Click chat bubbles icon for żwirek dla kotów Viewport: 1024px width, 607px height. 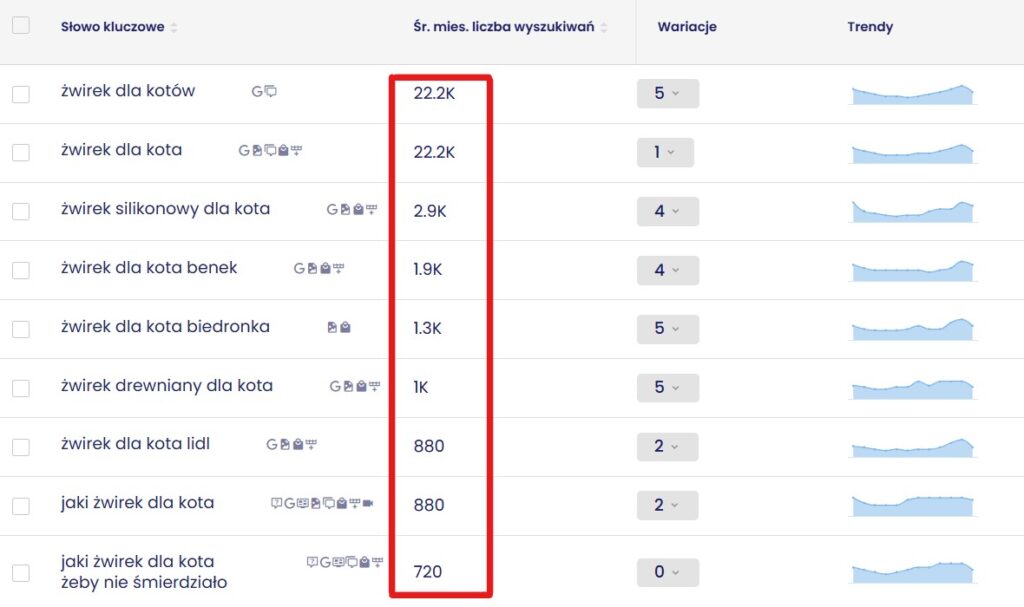(x=271, y=91)
